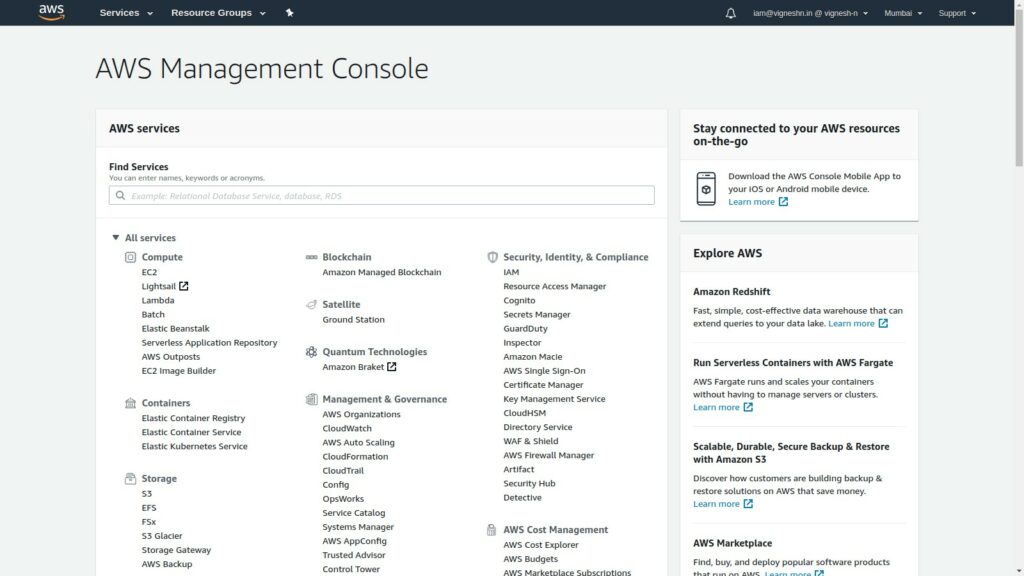This screenshot has height=576, width=1024.
Task: Click the Compute category icon
Action: pos(131,257)
